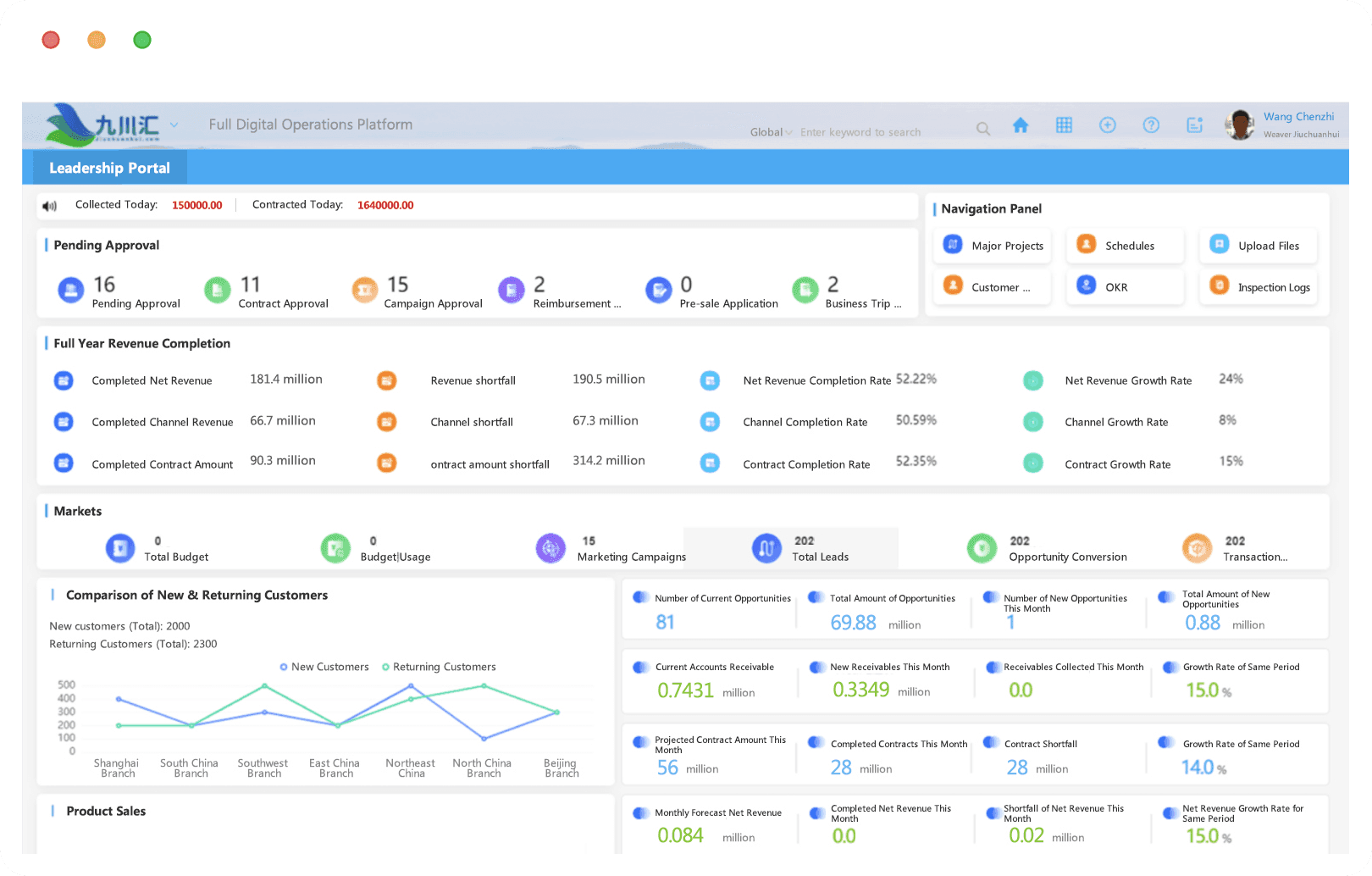Open the 16 Pending Approval item

pos(119,291)
